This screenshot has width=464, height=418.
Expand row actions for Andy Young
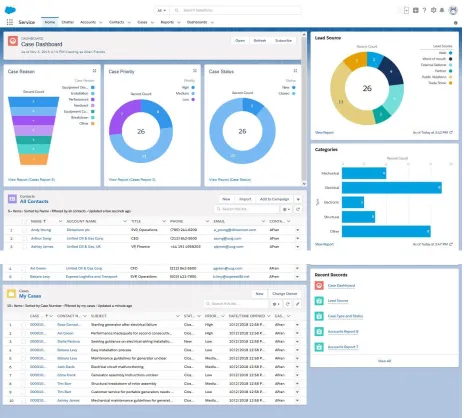tap(297, 230)
